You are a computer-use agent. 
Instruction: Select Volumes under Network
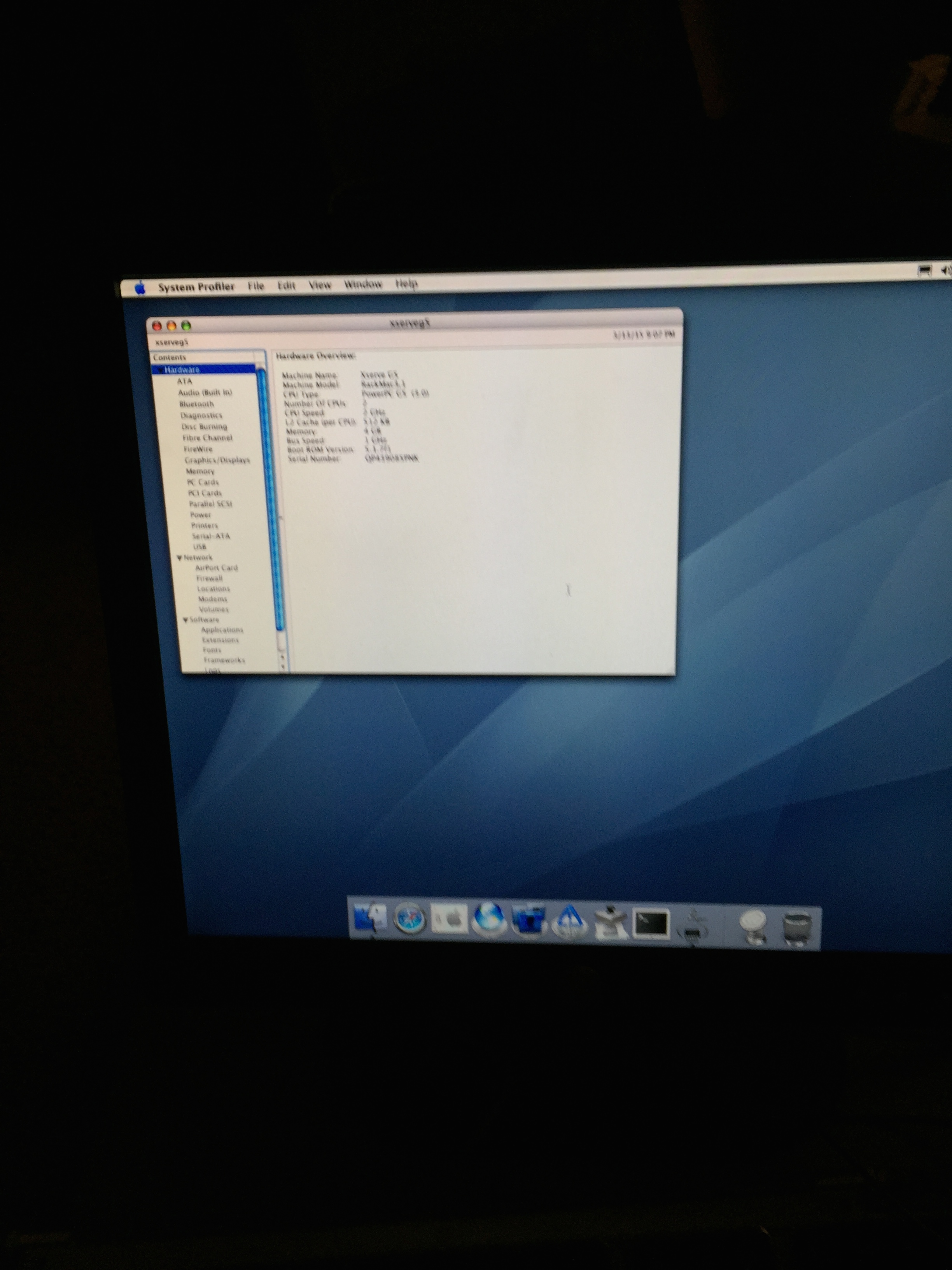[213, 609]
